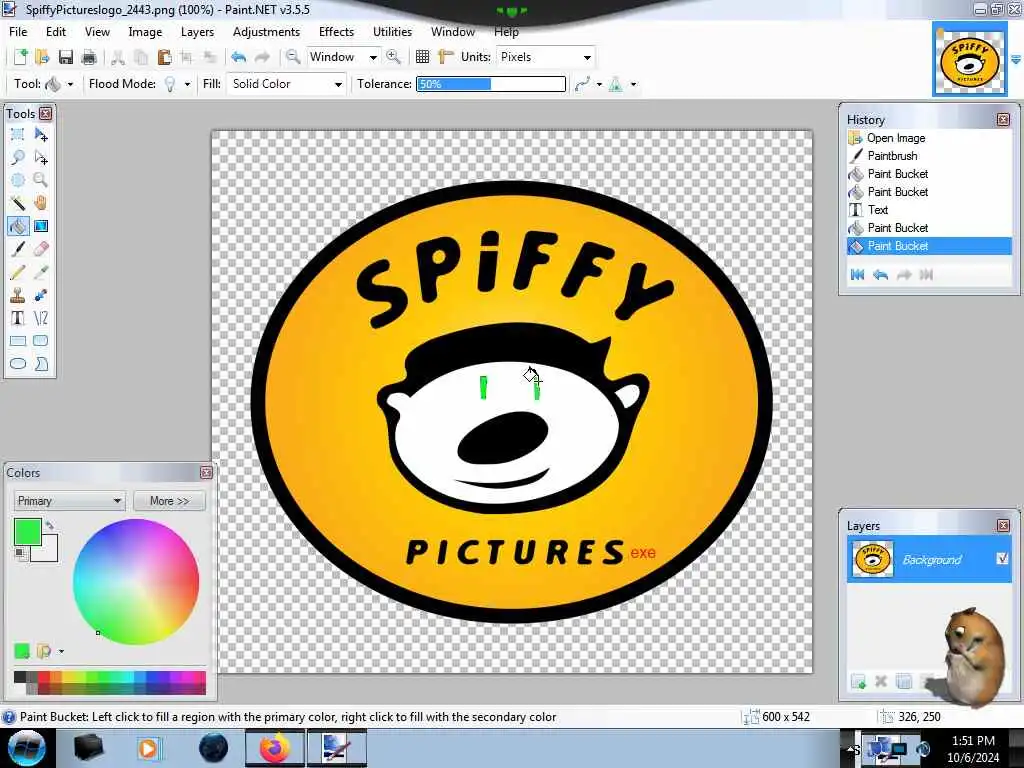This screenshot has width=1024, height=768.
Task: Open the palette management dropdown arrow
Action: (x=61, y=651)
